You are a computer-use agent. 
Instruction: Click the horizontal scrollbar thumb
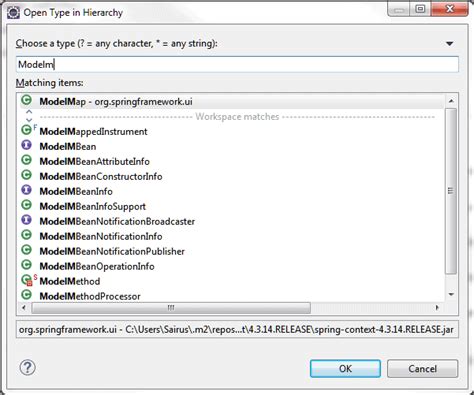[171, 308]
